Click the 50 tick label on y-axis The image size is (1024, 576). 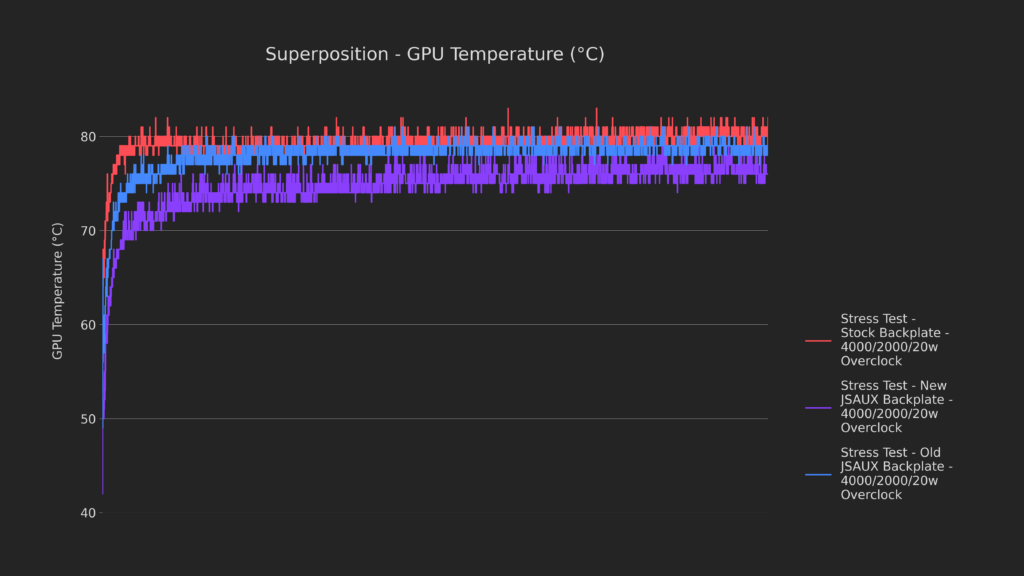click(x=87, y=419)
